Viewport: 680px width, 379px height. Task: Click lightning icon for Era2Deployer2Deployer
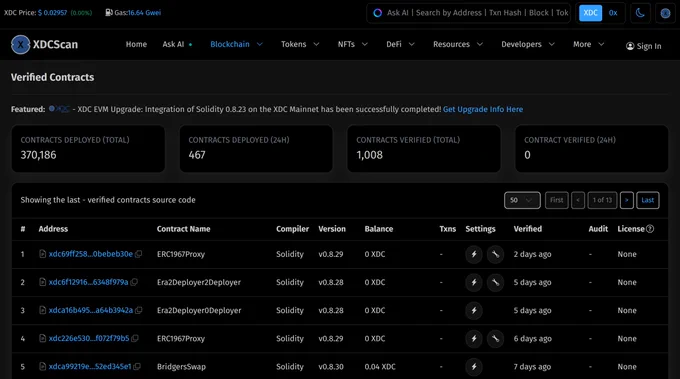474,282
